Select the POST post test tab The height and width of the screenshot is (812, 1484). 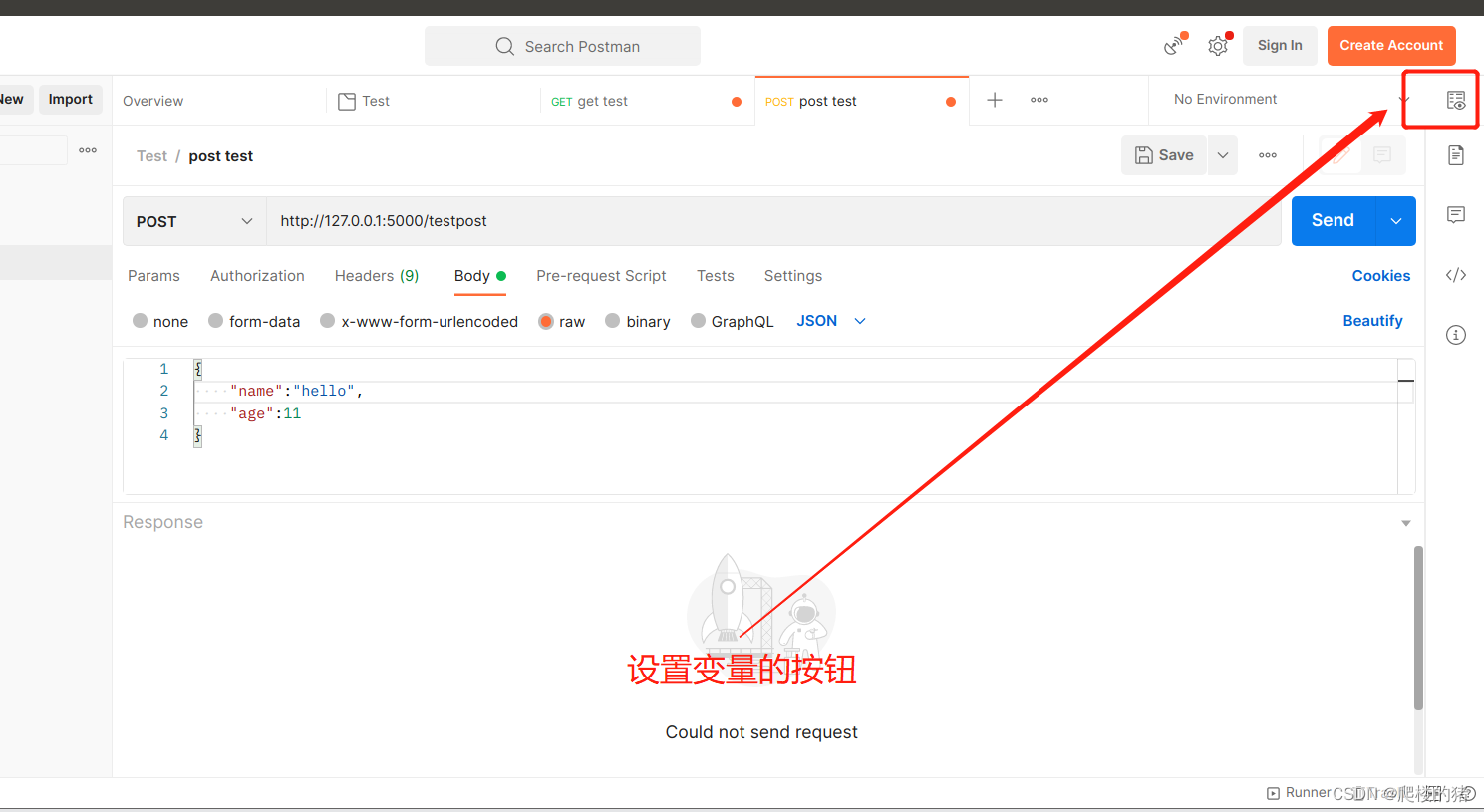coord(861,101)
